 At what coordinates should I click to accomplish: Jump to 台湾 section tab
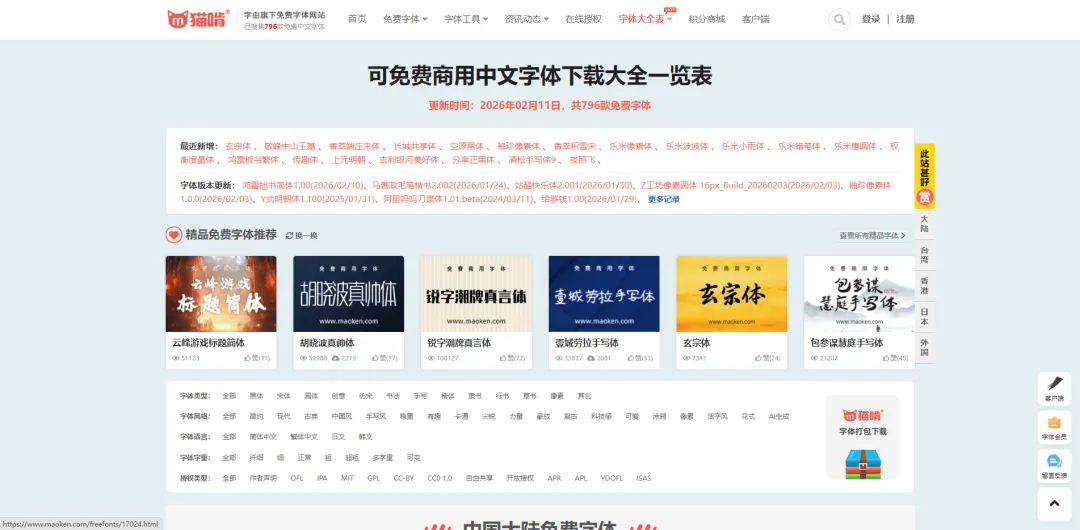[x=924, y=255]
